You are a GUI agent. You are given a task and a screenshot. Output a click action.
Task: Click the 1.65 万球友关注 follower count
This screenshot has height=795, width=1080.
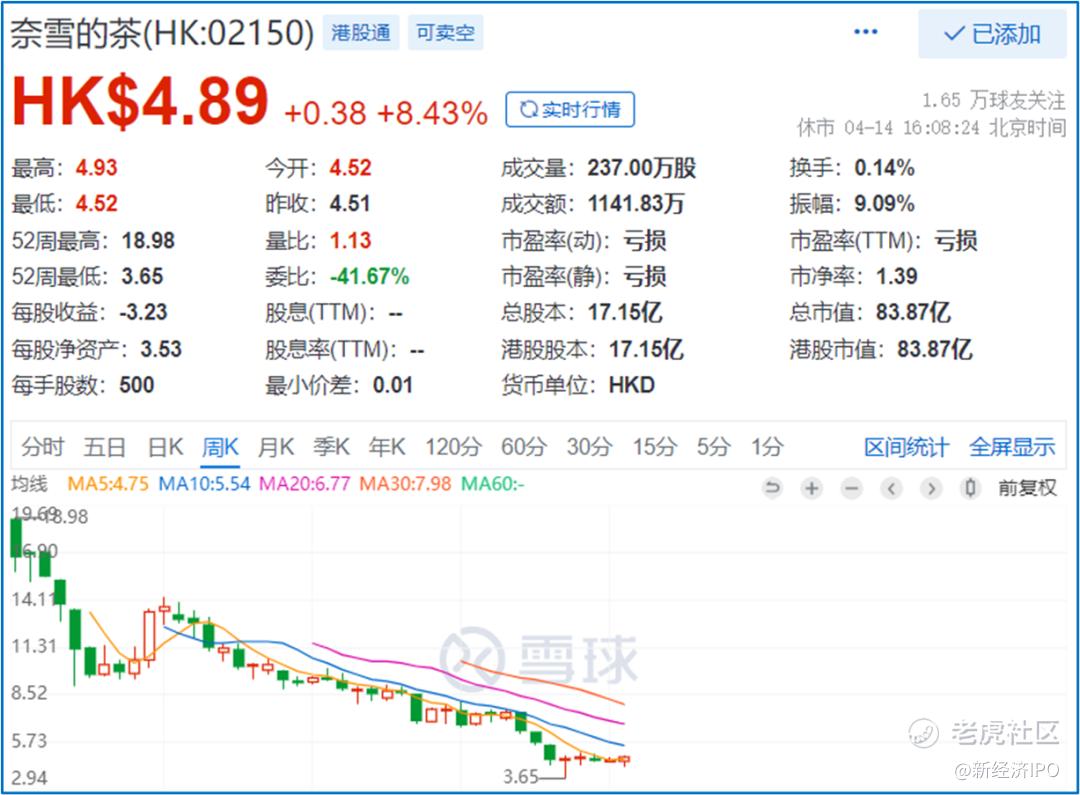[x=993, y=101]
